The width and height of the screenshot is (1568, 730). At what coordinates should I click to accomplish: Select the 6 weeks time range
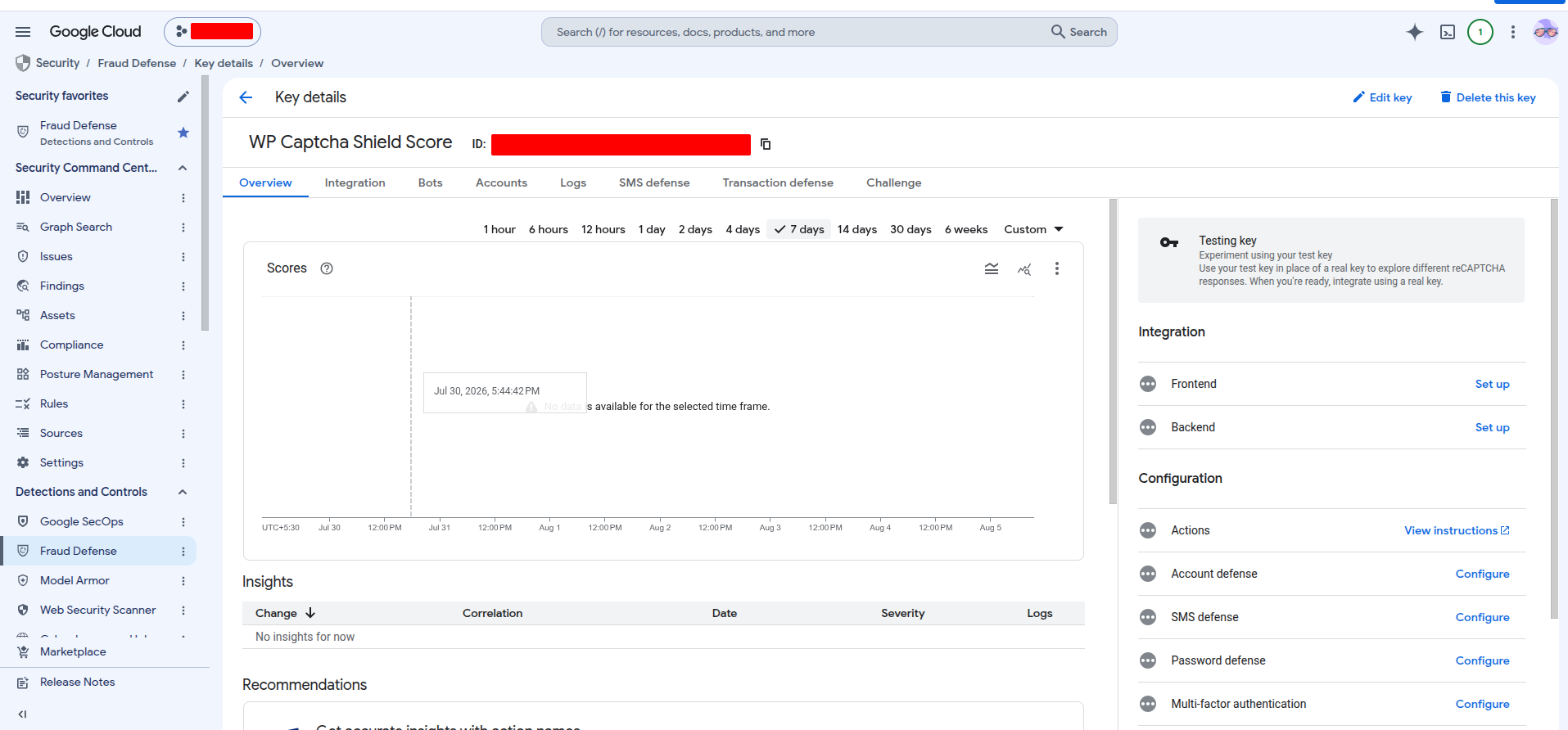pyautogui.click(x=966, y=229)
